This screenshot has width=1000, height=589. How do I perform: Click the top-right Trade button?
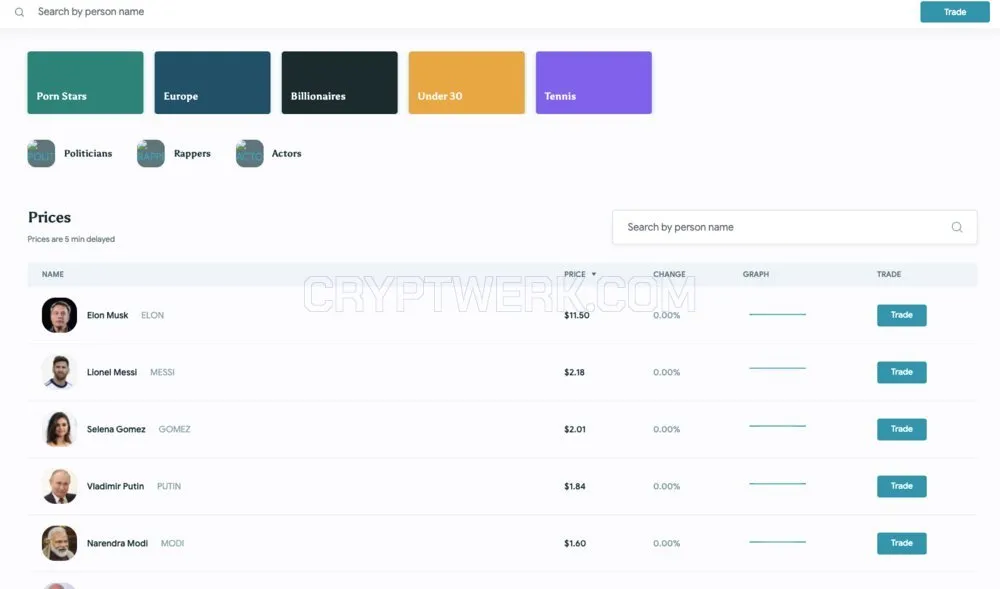point(955,12)
